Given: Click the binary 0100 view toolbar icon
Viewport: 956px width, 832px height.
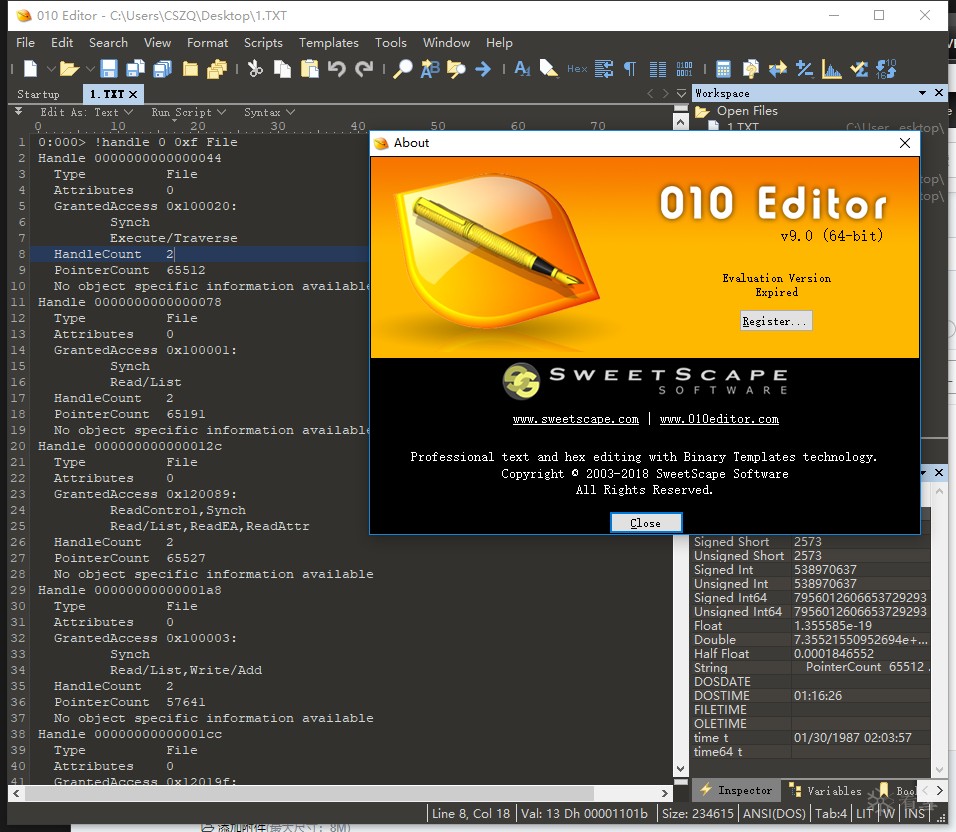Looking at the screenshot, I should 684,69.
